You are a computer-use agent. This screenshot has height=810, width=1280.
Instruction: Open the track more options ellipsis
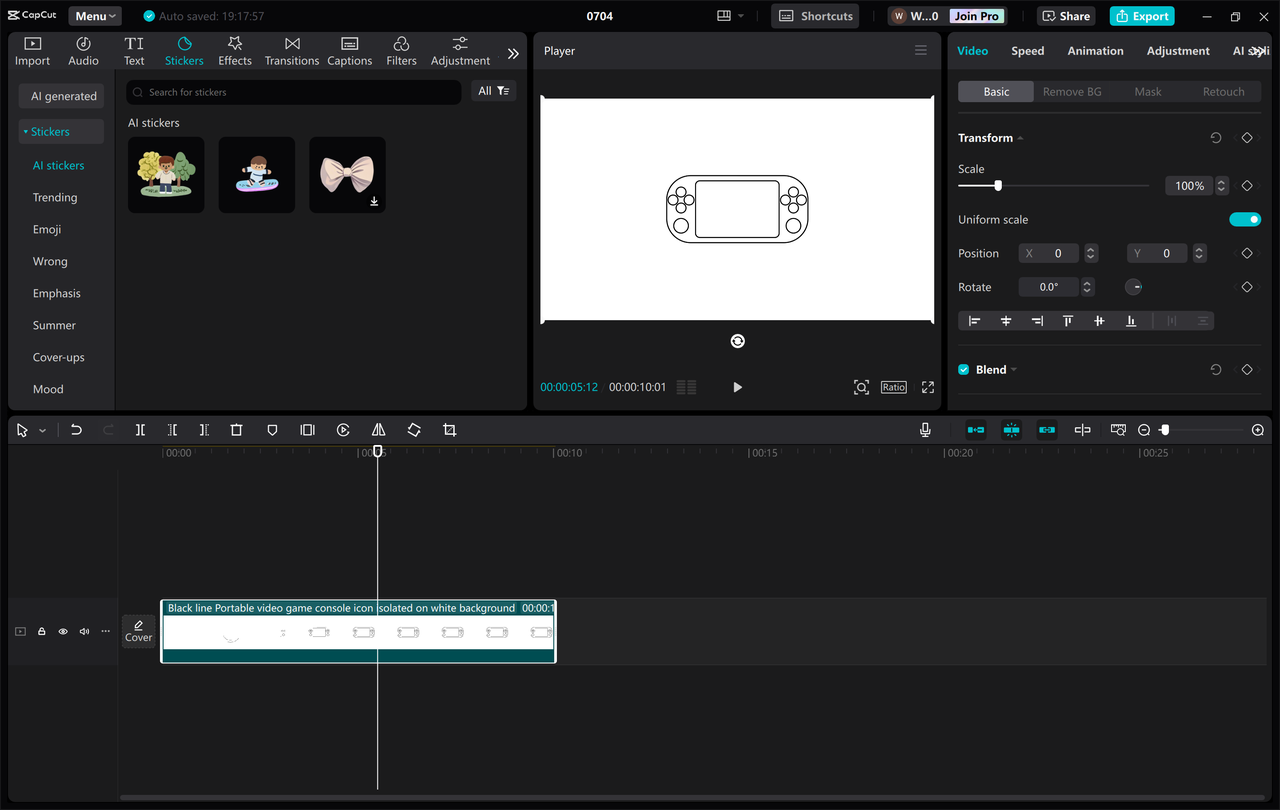point(105,632)
